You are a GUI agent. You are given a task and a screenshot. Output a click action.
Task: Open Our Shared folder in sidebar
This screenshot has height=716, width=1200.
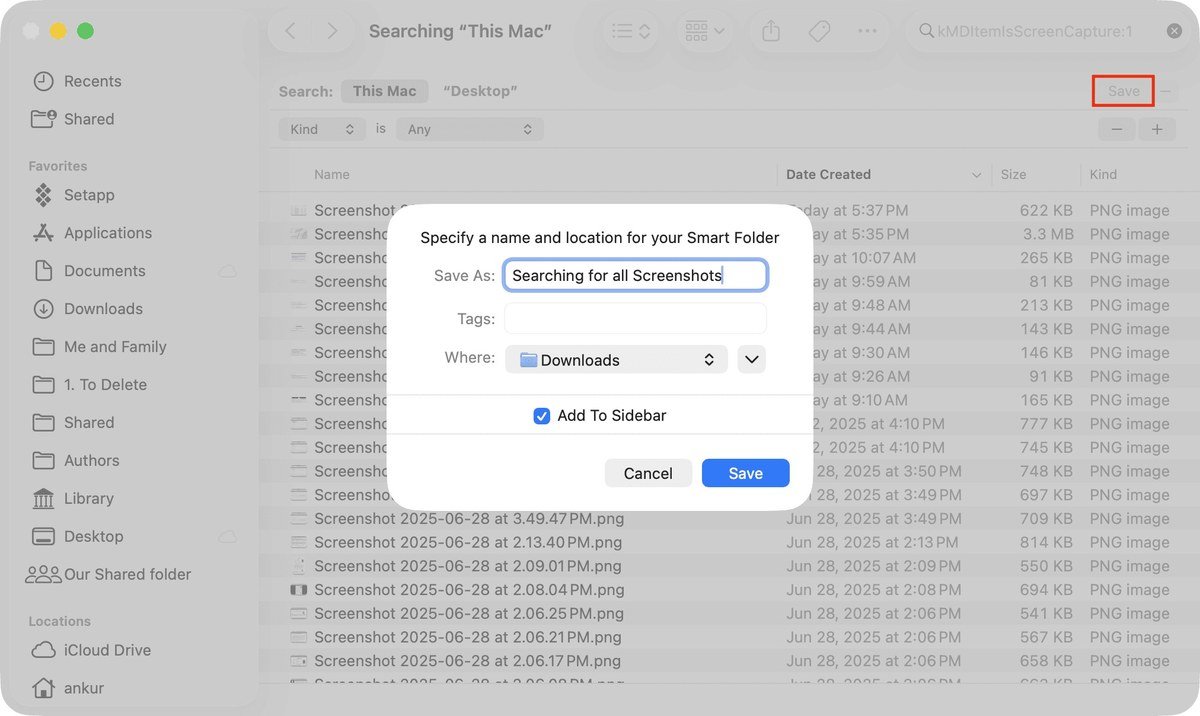pos(127,575)
